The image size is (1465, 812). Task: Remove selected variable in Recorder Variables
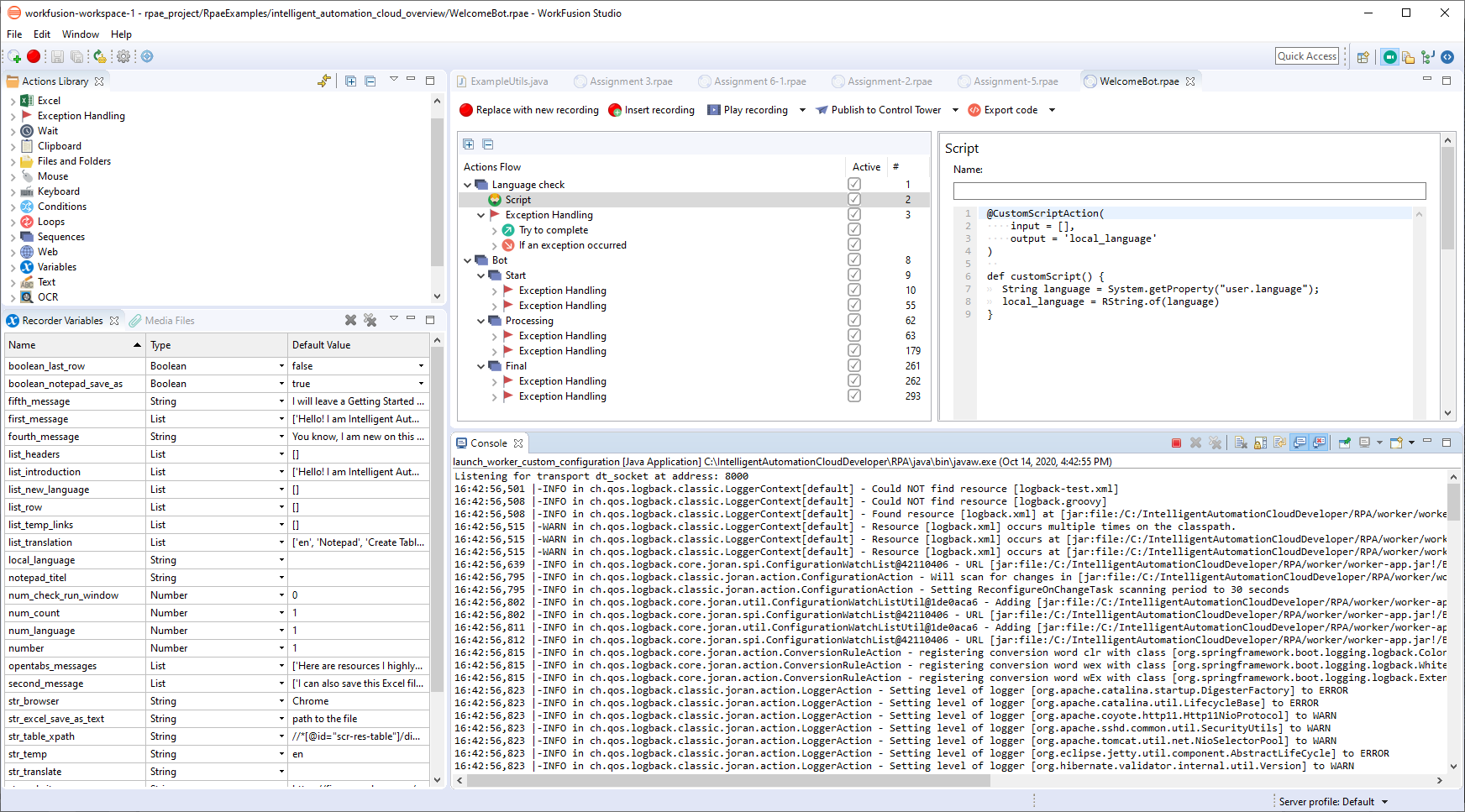pyautogui.click(x=351, y=320)
